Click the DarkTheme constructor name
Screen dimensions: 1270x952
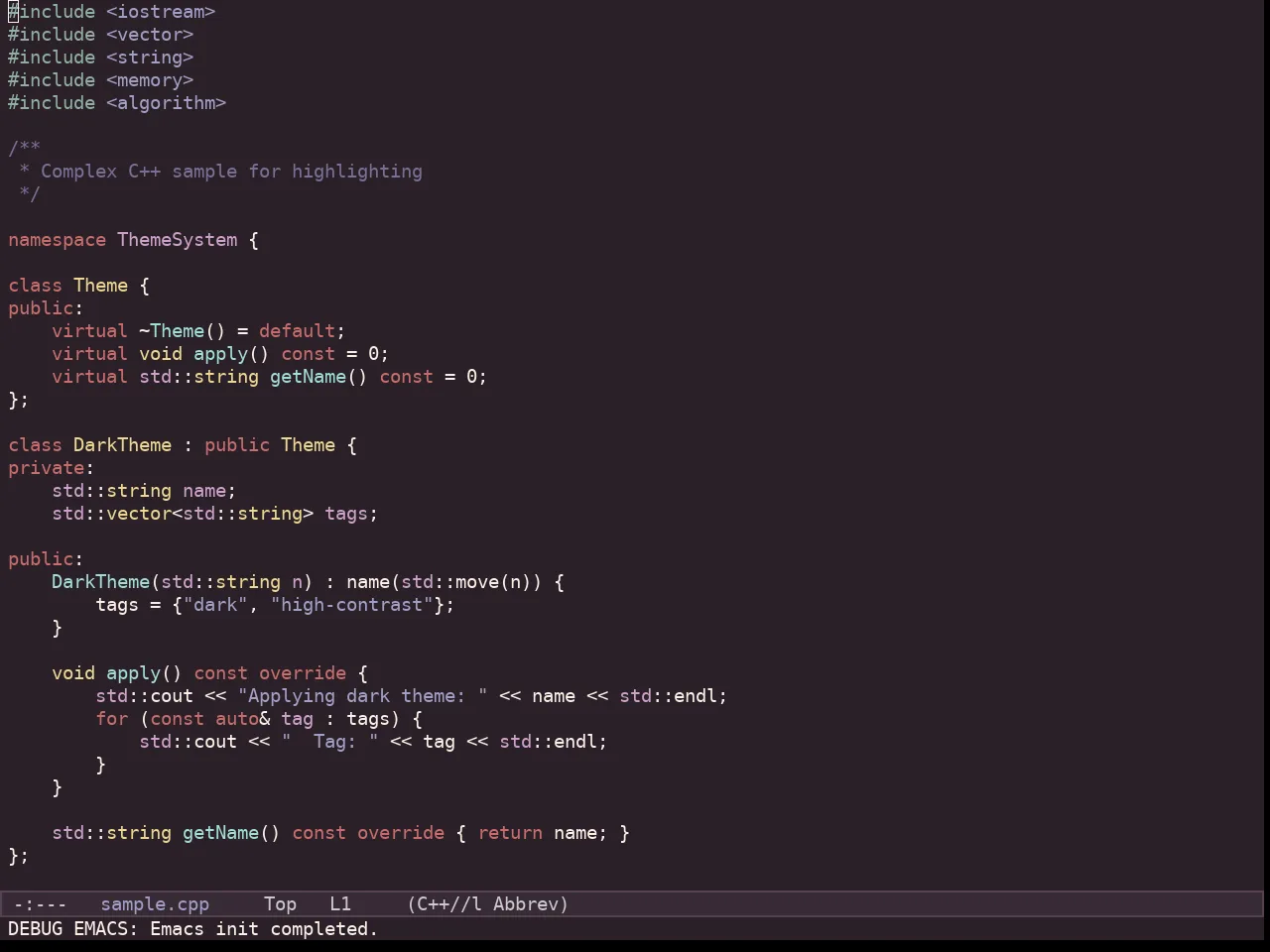(100, 582)
